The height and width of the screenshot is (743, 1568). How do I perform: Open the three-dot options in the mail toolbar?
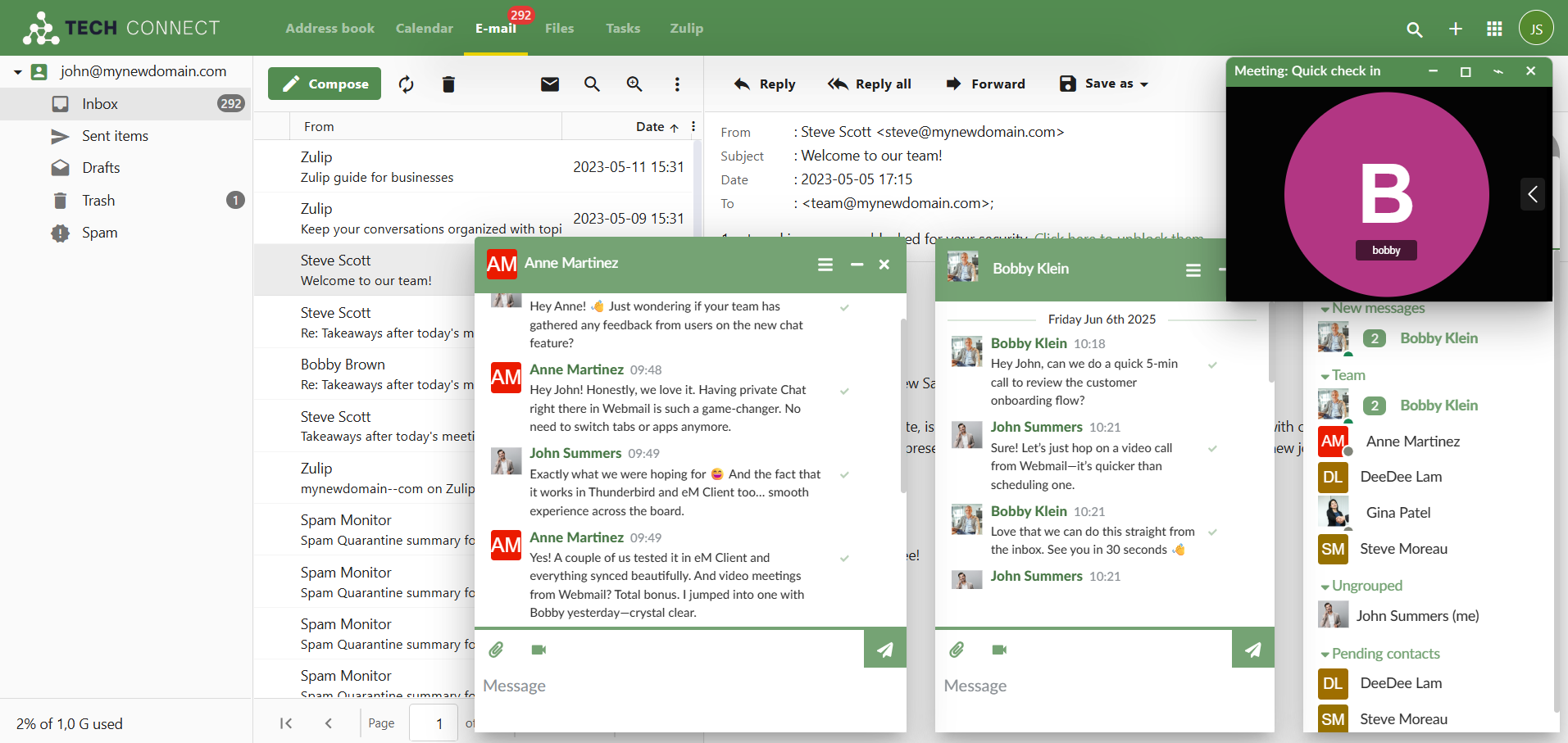click(677, 84)
